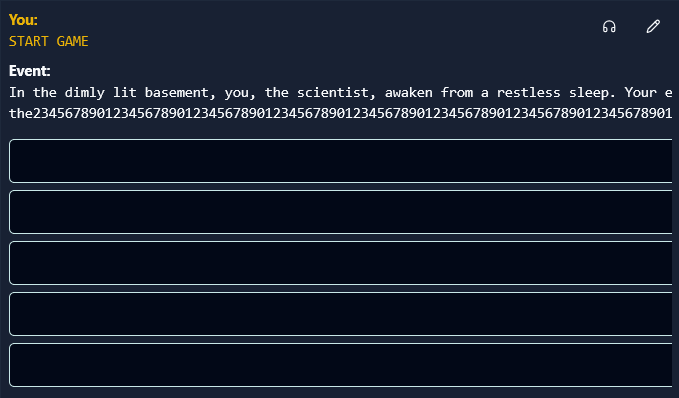The height and width of the screenshot is (398, 679).
Task: Click the word "lit" in event text
Action: click(124, 92)
